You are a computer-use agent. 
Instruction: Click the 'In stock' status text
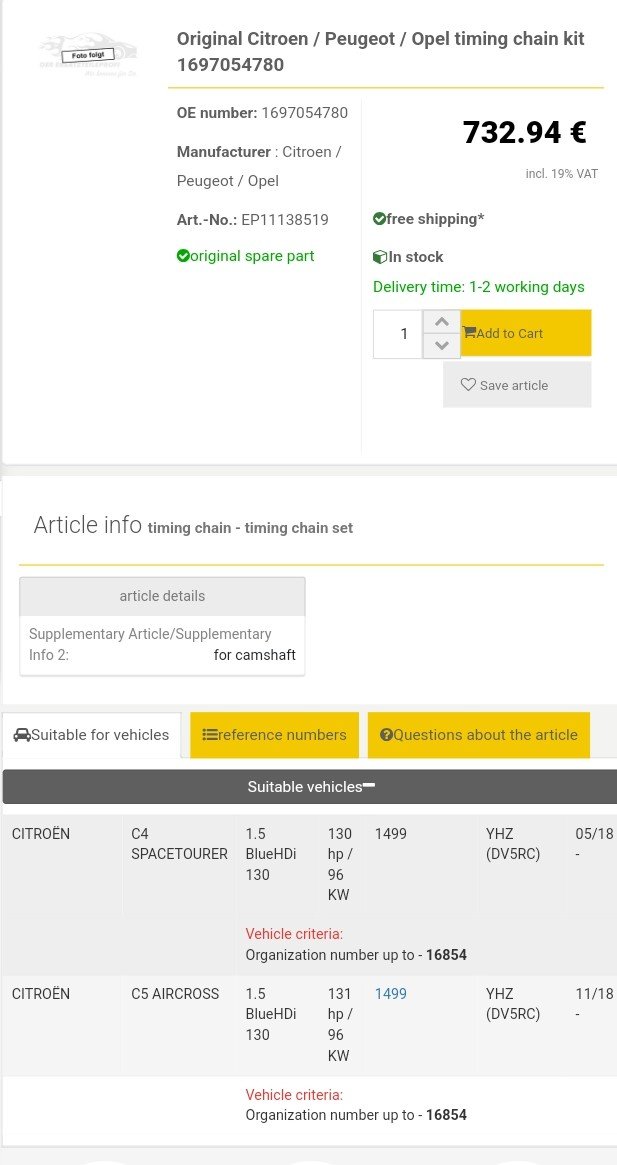[416, 257]
